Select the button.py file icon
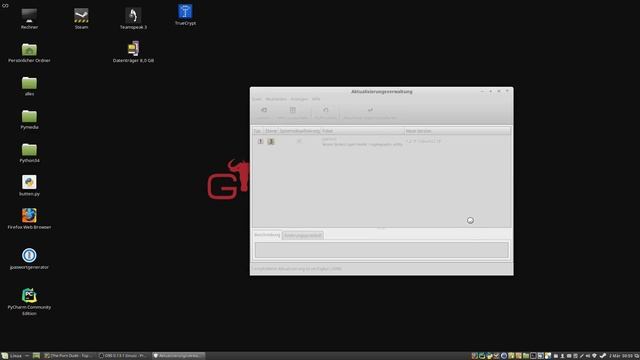The width and height of the screenshot is (640, 360). click(29, 186)
